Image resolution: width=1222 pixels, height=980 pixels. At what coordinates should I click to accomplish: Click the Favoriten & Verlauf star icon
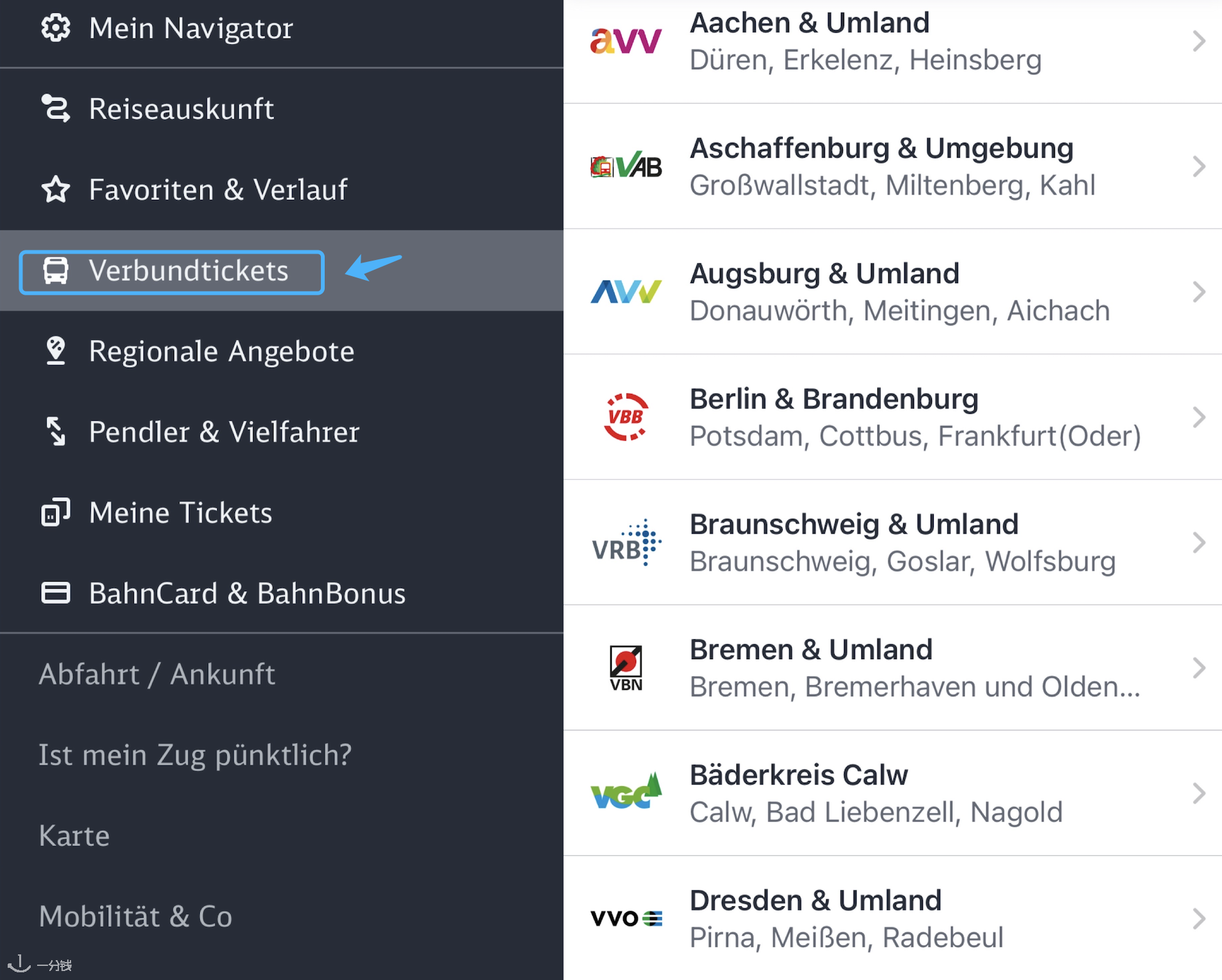(56, 189)
